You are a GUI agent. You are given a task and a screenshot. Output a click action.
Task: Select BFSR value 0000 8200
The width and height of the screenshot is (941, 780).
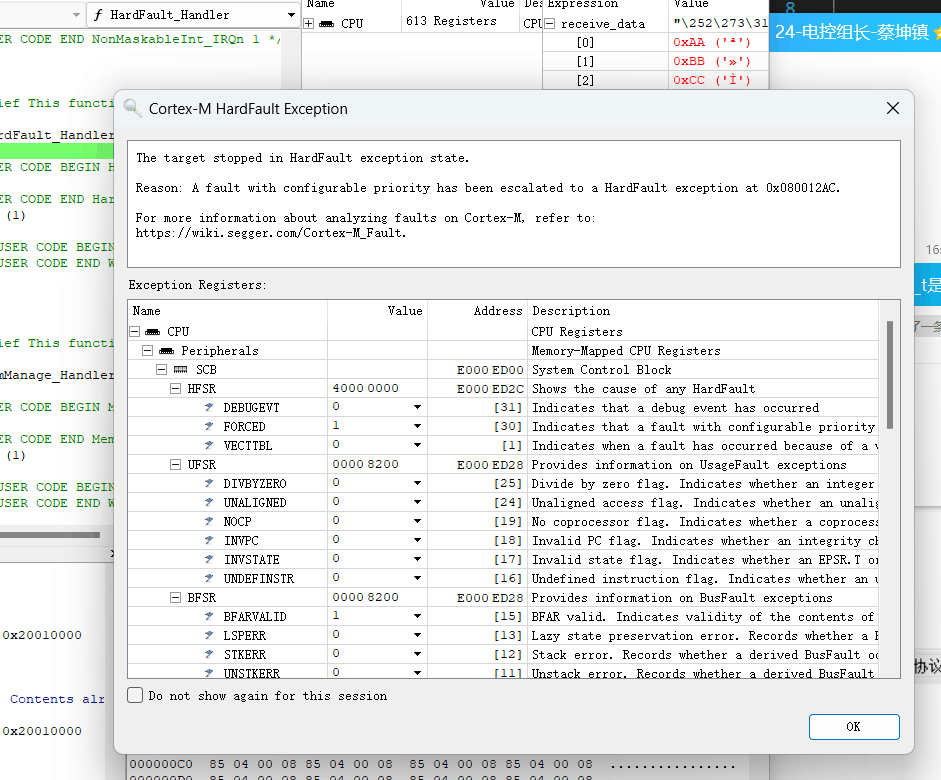click(365, 597)
